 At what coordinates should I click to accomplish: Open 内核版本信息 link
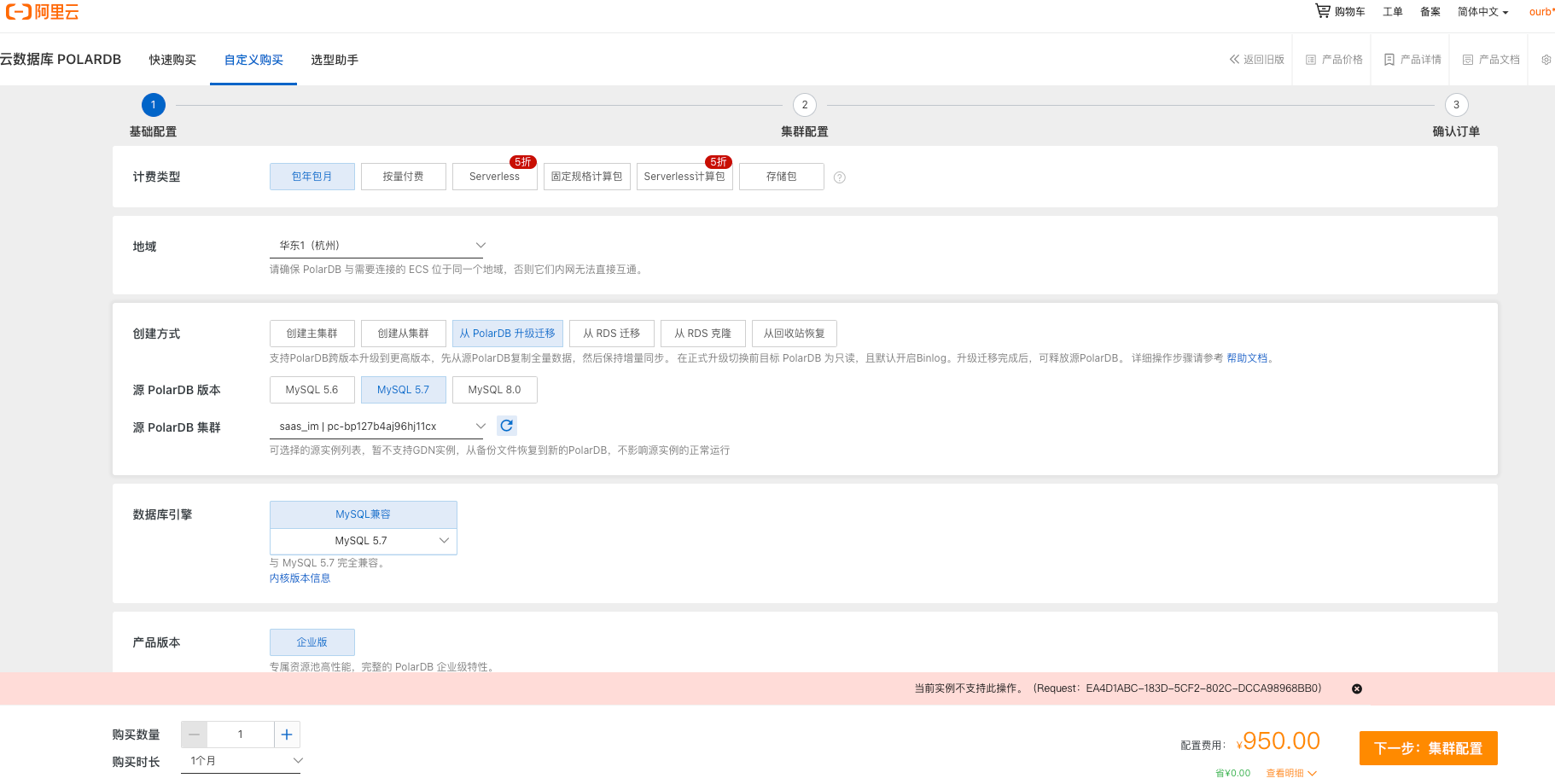coord(300,578)
